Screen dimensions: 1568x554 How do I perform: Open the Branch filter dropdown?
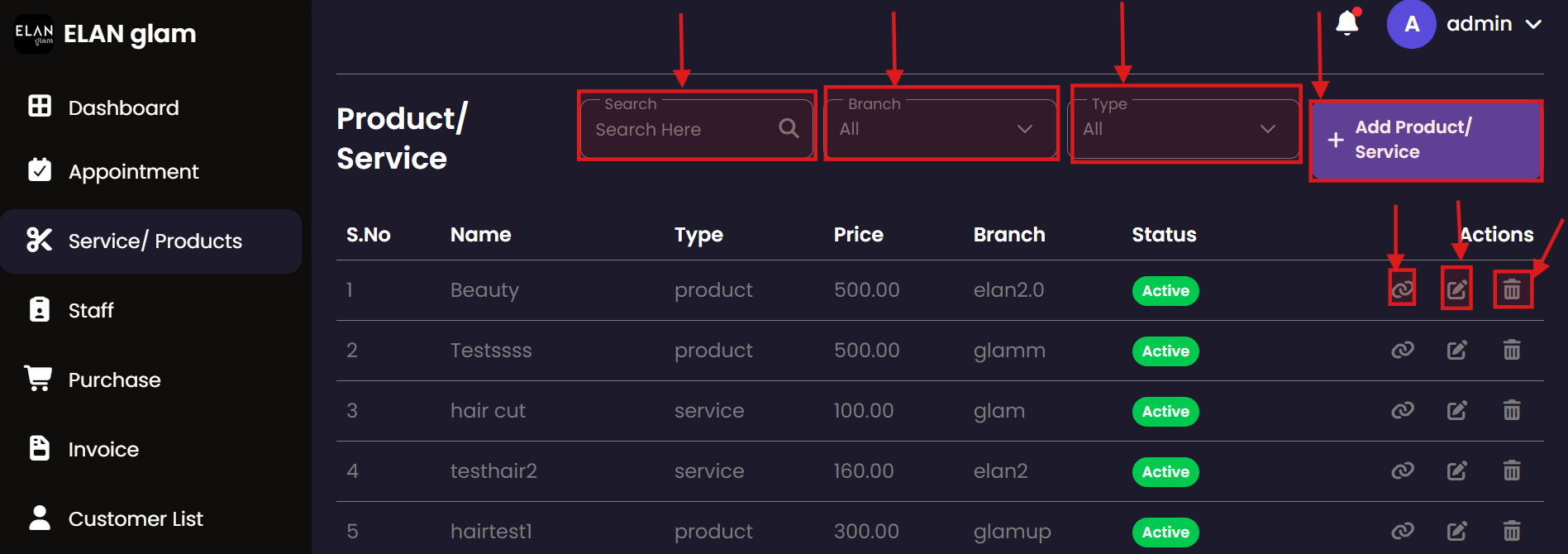coord(941,129)
